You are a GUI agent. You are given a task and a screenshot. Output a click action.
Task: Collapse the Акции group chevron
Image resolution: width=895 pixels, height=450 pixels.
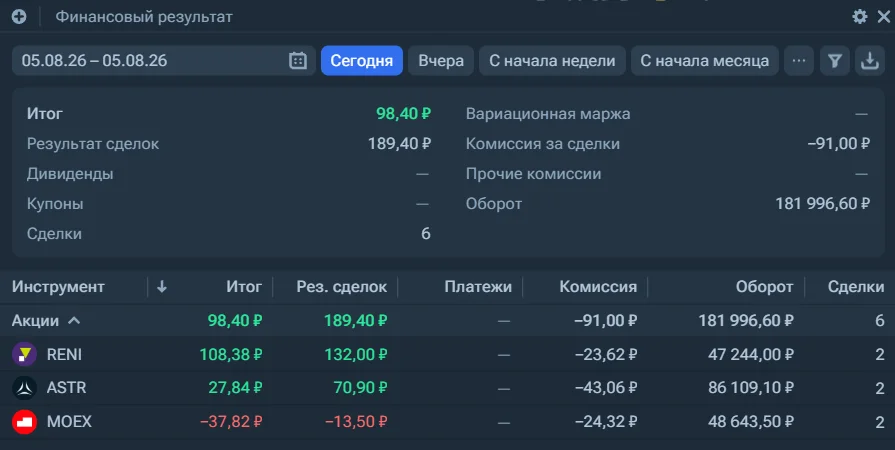(74, 321)
